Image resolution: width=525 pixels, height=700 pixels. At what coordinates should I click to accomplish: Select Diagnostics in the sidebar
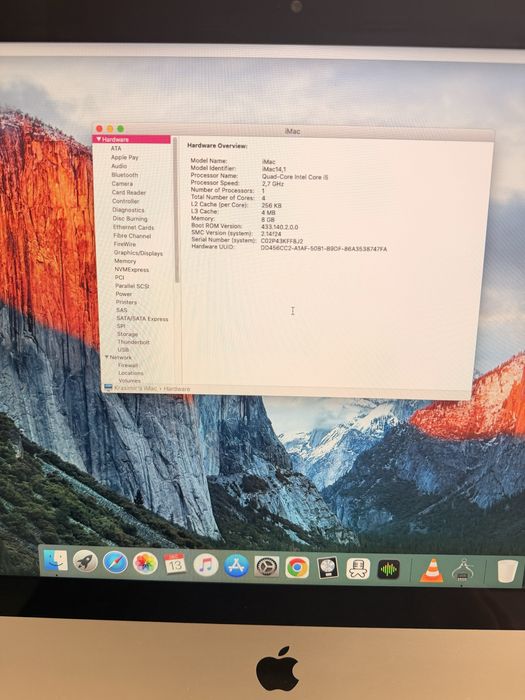coord(128,210)
